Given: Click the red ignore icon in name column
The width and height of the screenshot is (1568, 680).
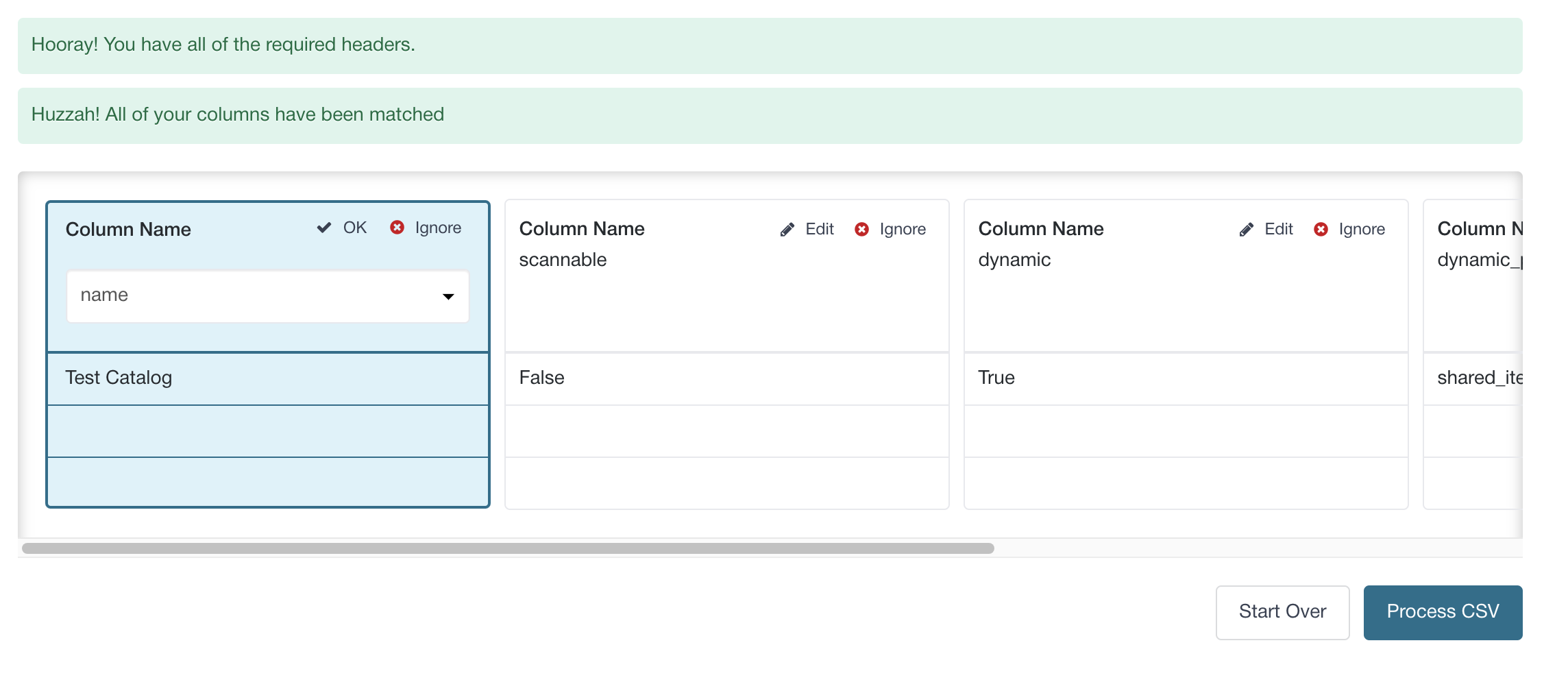Looking at the screenshot, I should pyautogui.click(x=397, y=227).
